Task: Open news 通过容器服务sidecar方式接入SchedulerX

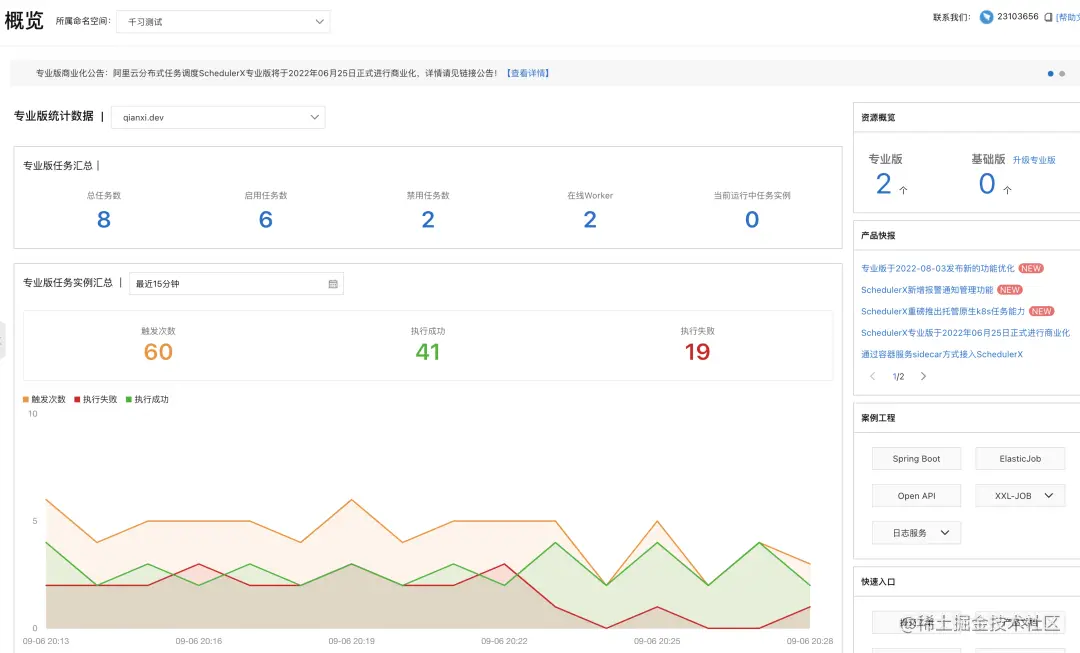Action: (942, 354)
